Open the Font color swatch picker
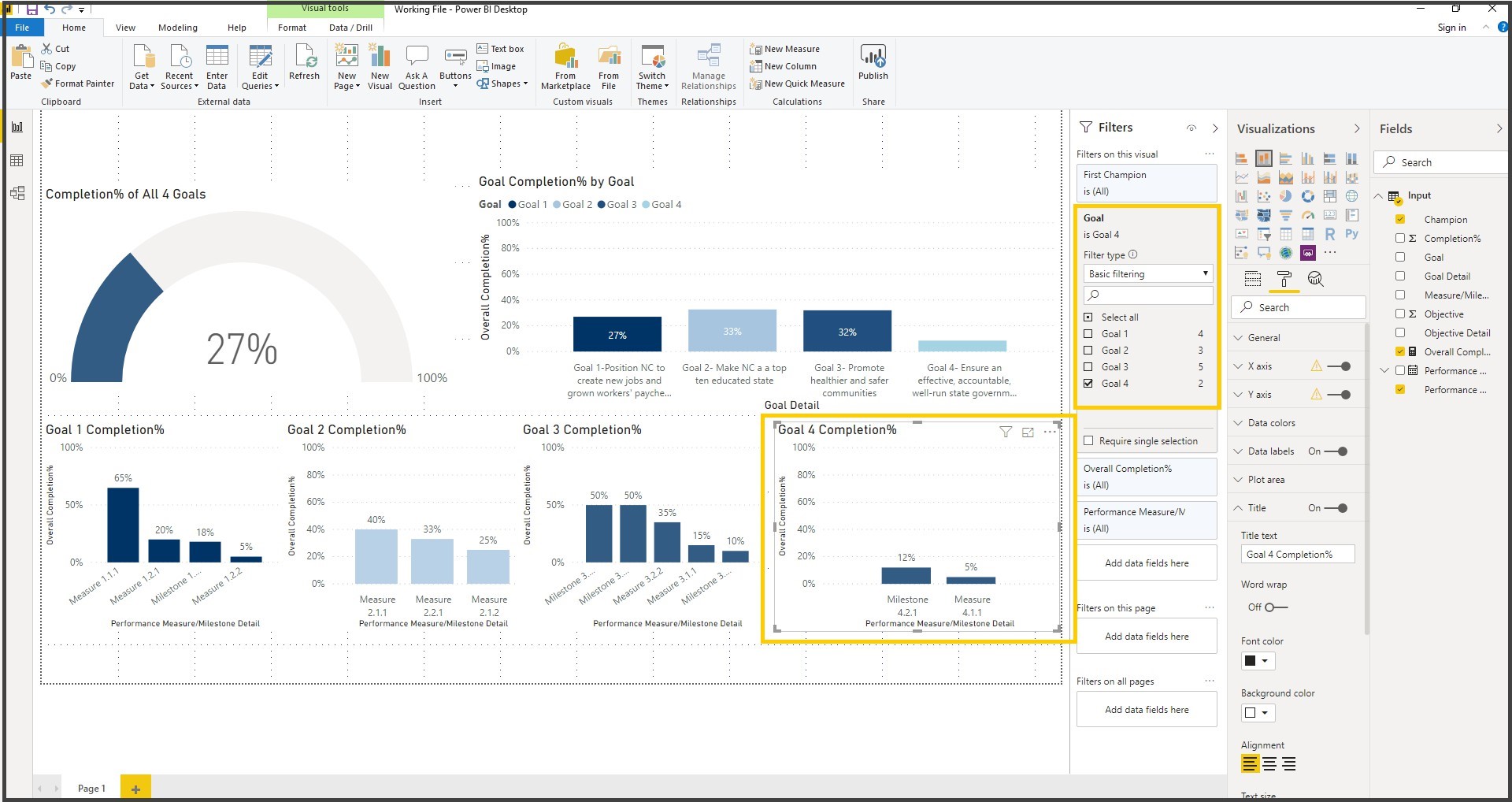The image size is (1512, 802). coord(1258,661)
